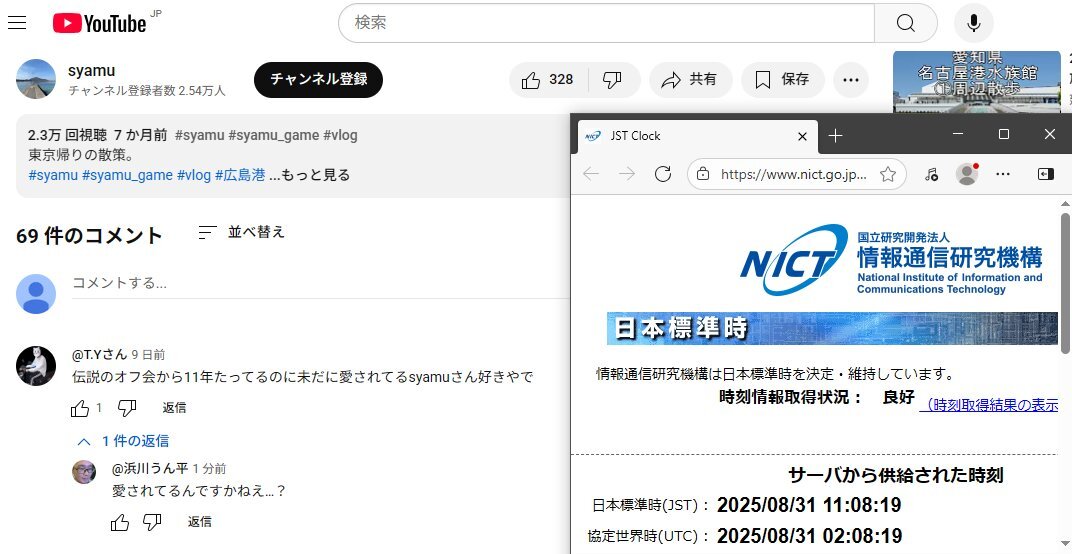Screen dimensions: 1072x554
Task: Open the #syamu_game hashtag in the gray header line
Action: tap(273, 135)
